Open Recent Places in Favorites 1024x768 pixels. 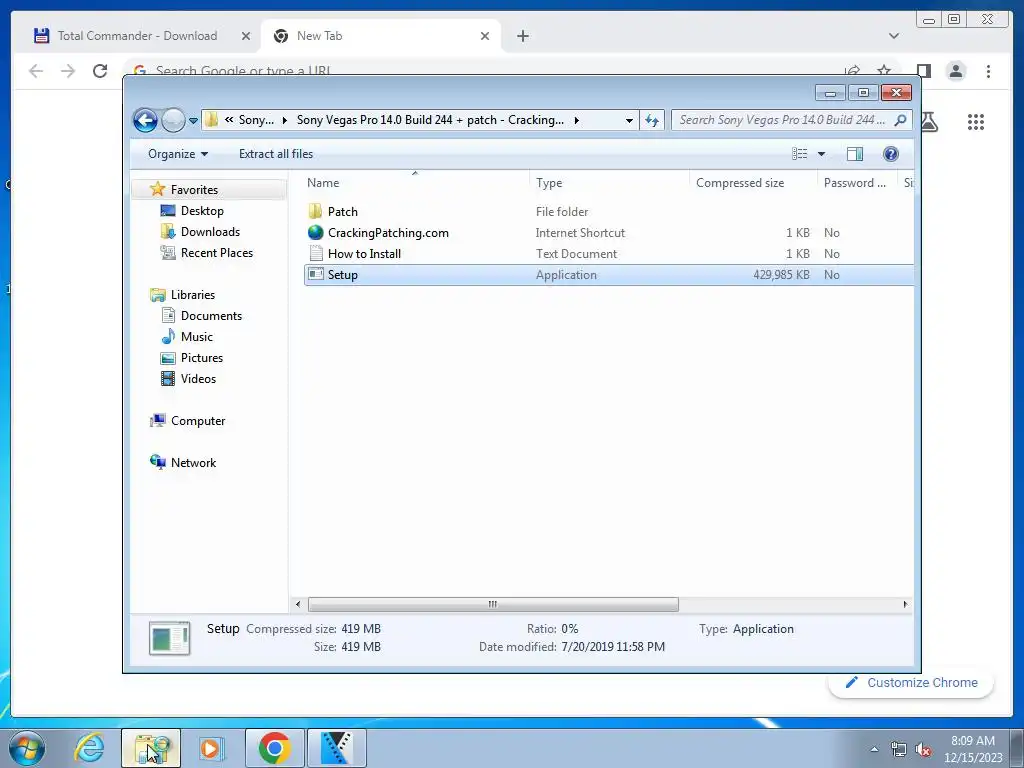(216, 253)
